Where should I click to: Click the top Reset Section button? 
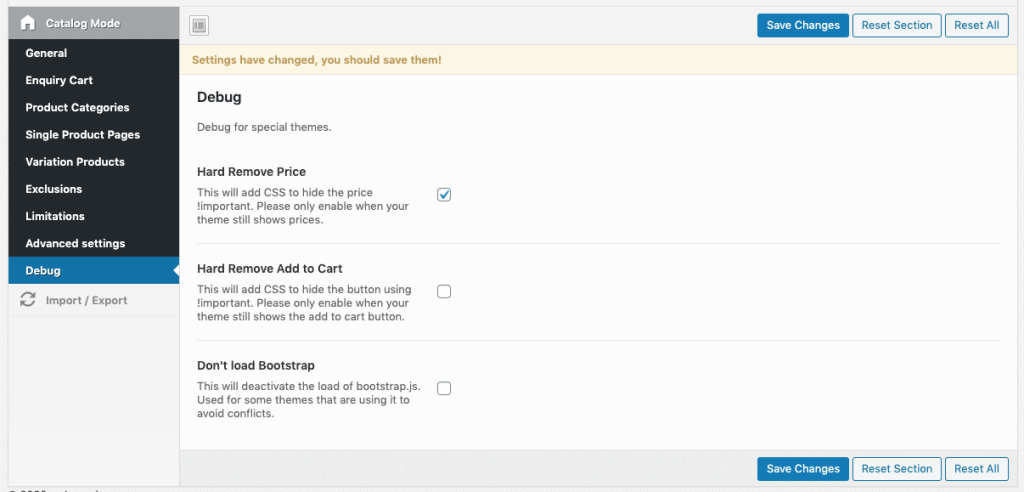pyautogui.click(x=896, y=25)
